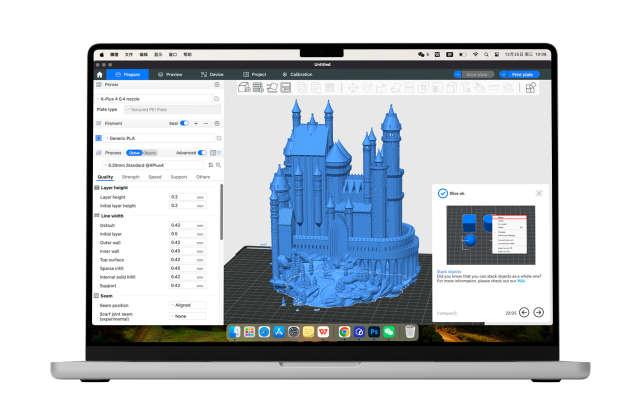This screenshot has width=637, height=404.
Task: Open the Wiki link in the tip
Action: coord(520,281)
